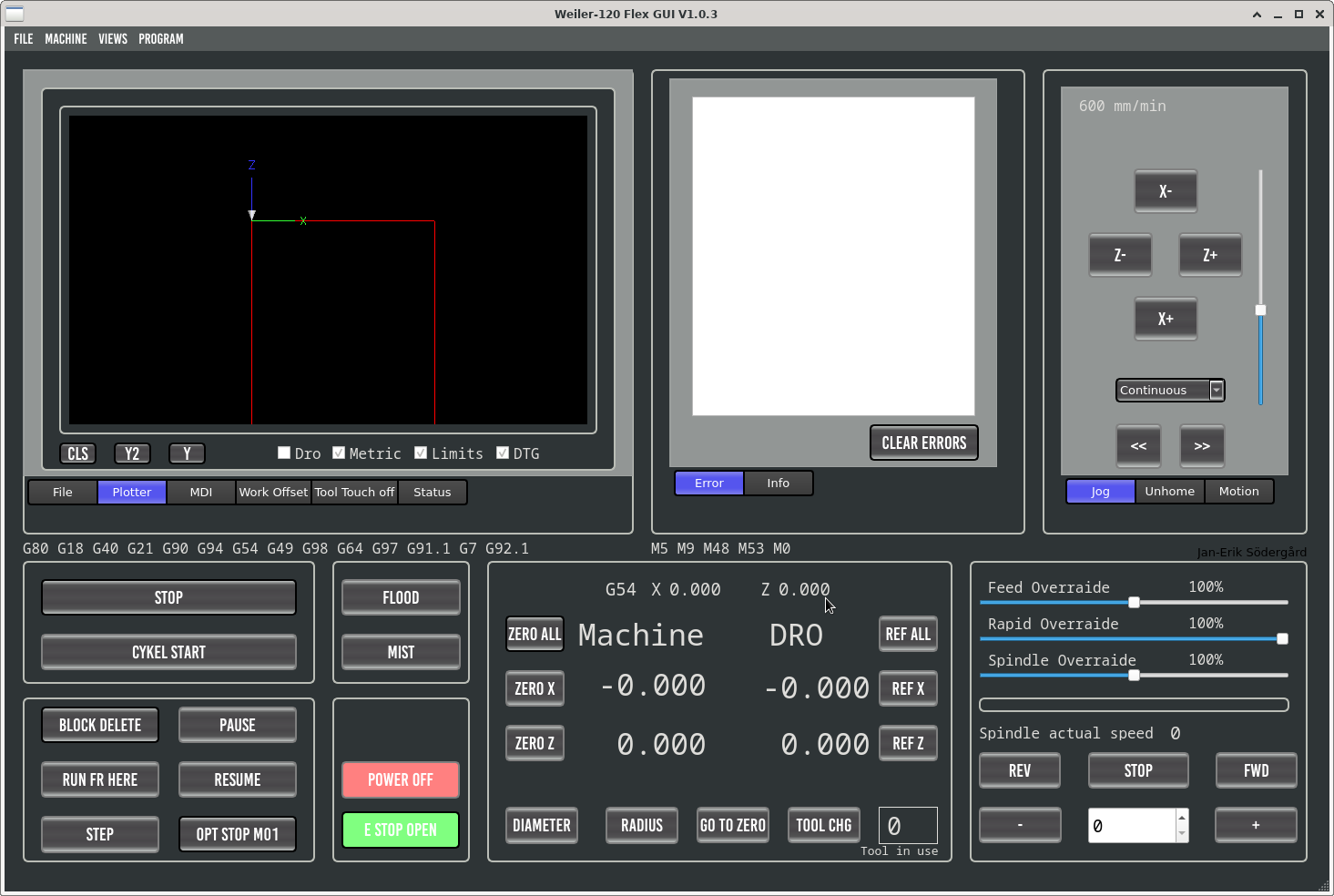This screenshot has height=896, width=1334.
Task: Click the STEP button
Action: pyautogui.click(x=100, y=834)
